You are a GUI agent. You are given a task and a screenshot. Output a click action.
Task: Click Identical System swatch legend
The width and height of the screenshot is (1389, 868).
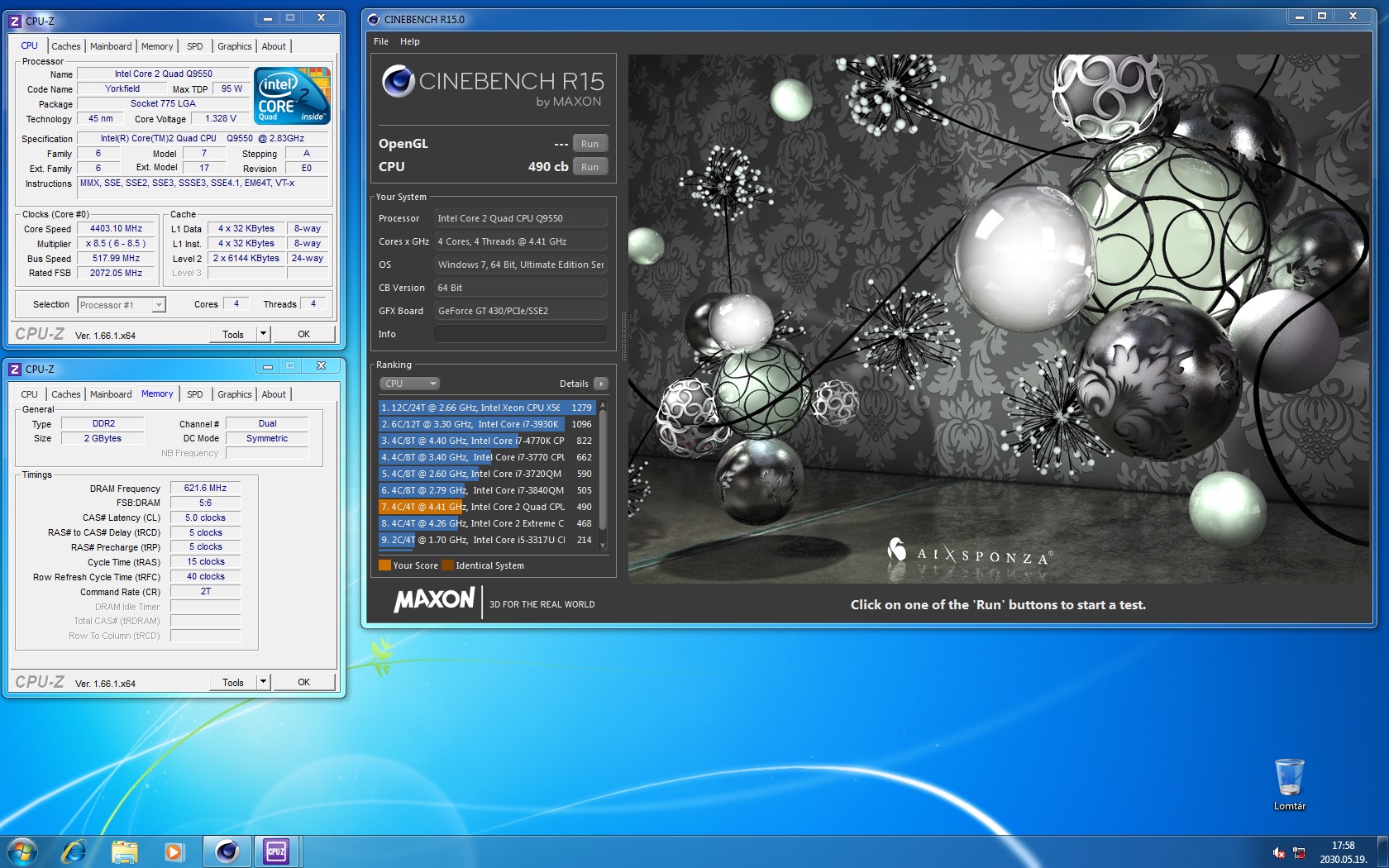[x=448, y=565]
